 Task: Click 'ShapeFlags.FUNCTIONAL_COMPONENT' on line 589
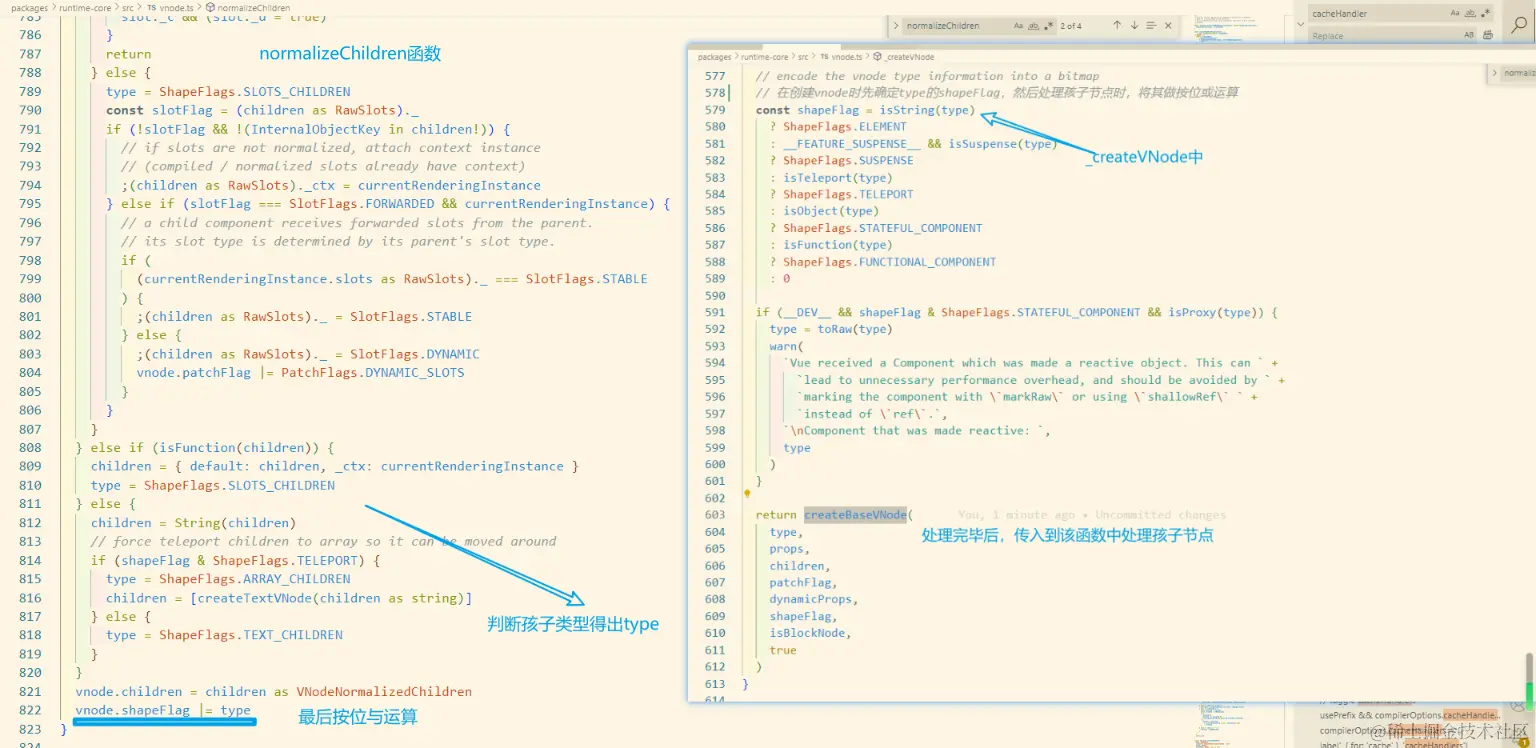[889, 262]
